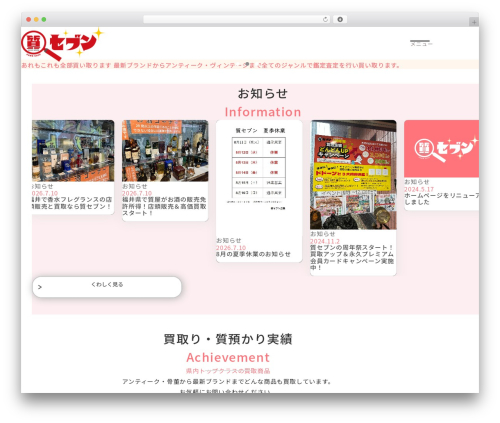Open the メニュー hamburger menu
The height and width of the screenshot is (423, 500).
(x=421, y=43)
